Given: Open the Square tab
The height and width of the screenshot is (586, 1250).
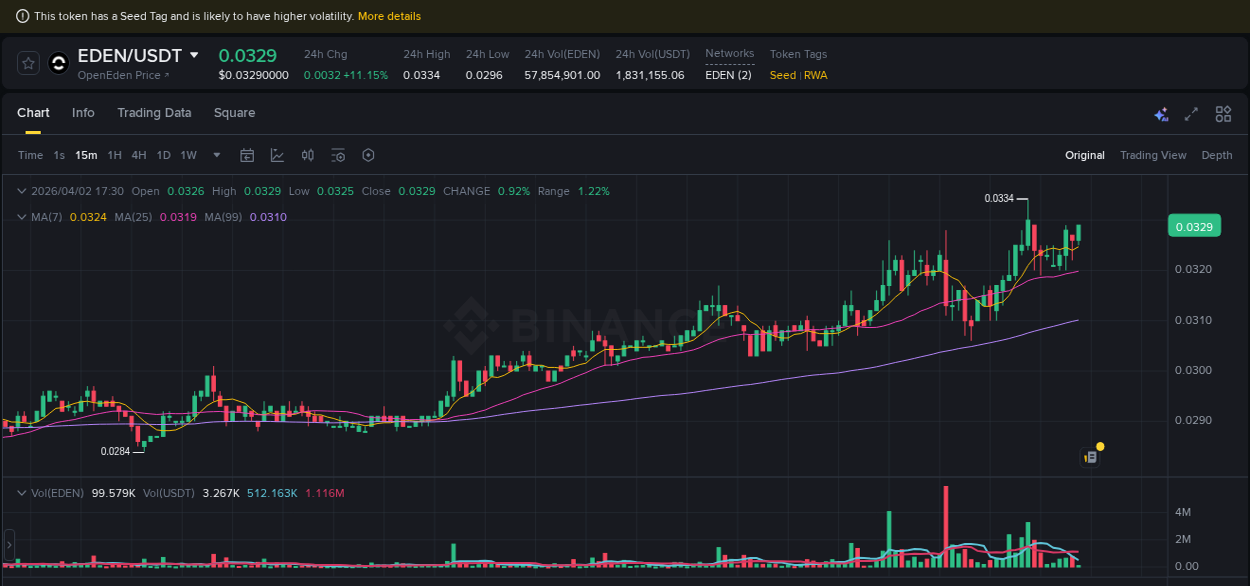Looking at the screenshot, I should pyautogui.click(x=234, y=113).
